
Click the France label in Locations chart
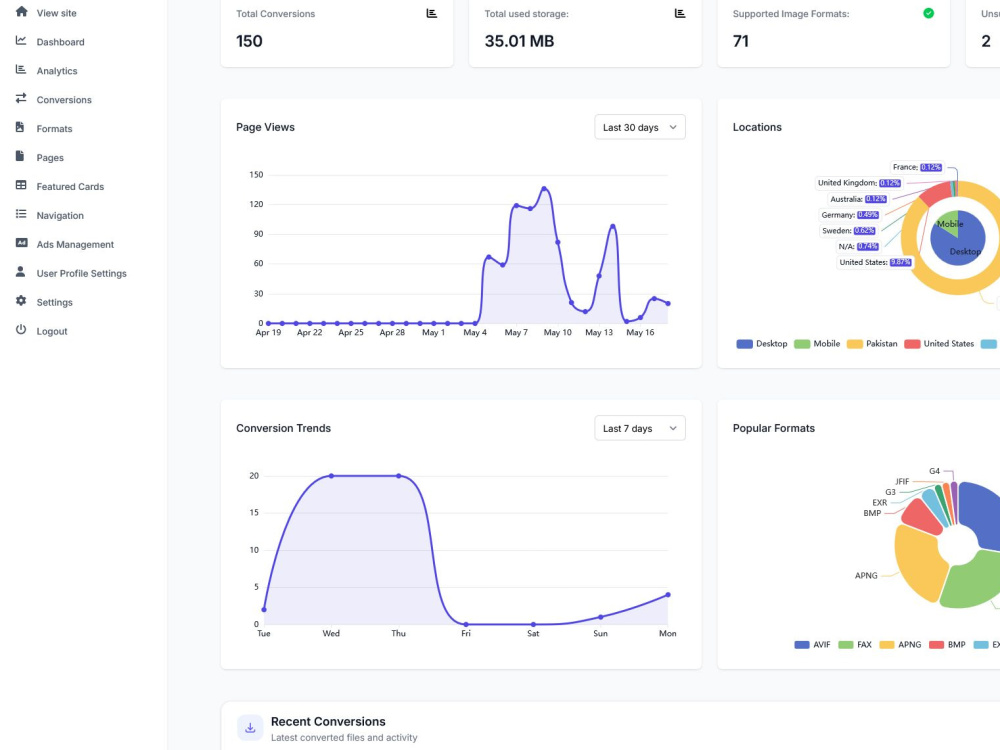tap(916, 167)
